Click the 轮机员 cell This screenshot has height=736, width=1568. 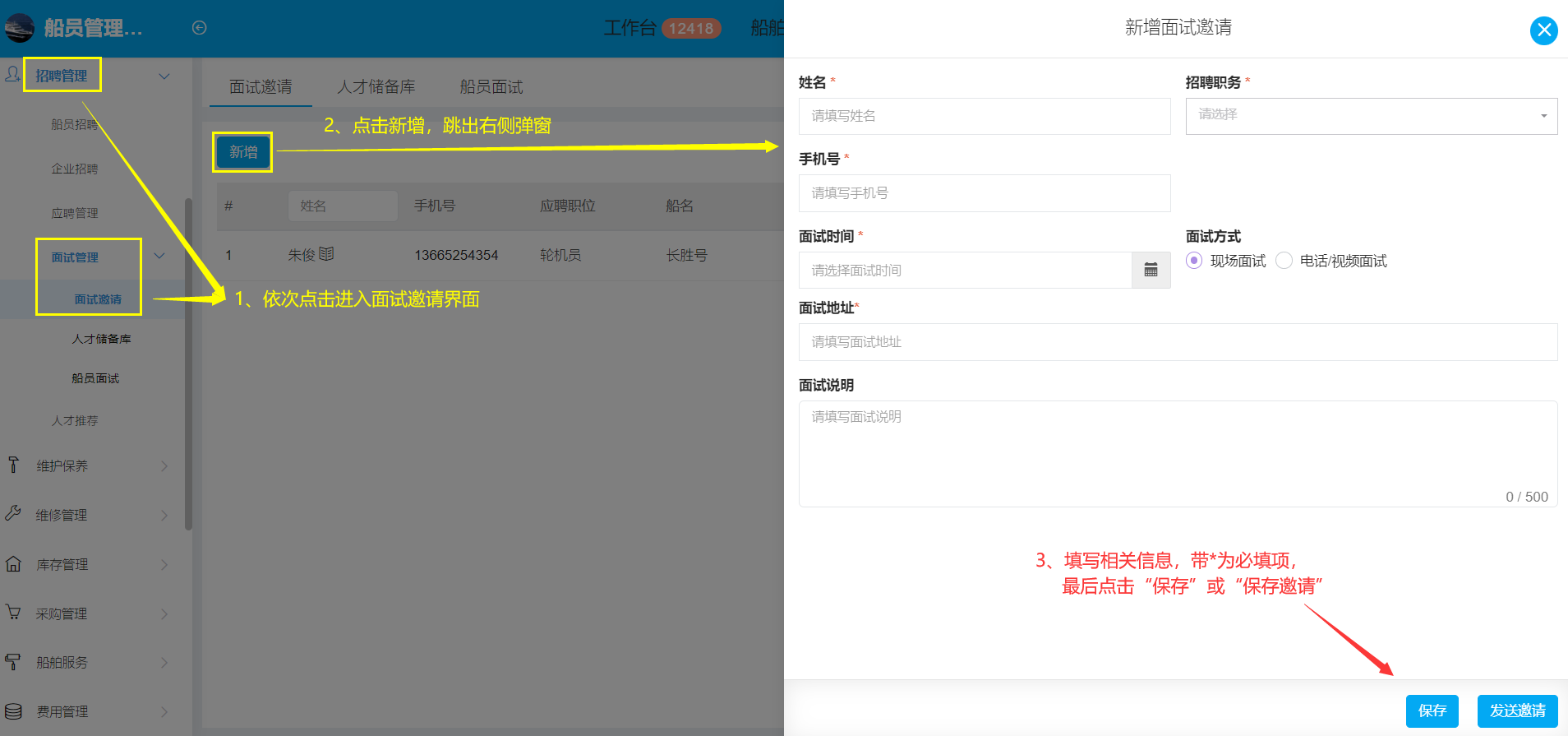560,255
